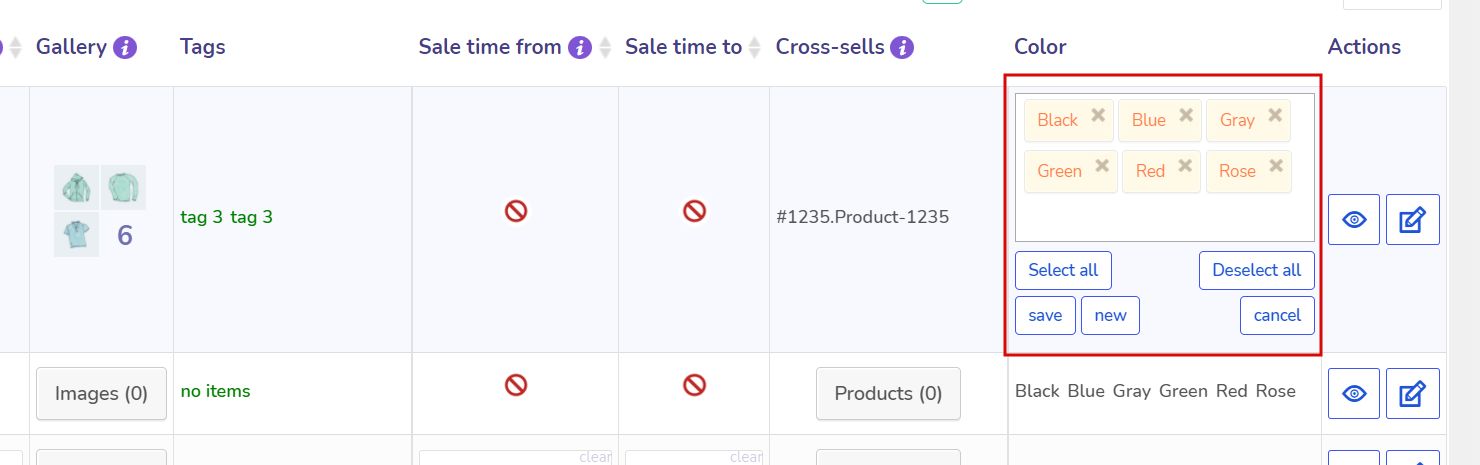Screen dimensions: 1480x465
Task: Click the Sale time from info icon
Action: (580, 47)
